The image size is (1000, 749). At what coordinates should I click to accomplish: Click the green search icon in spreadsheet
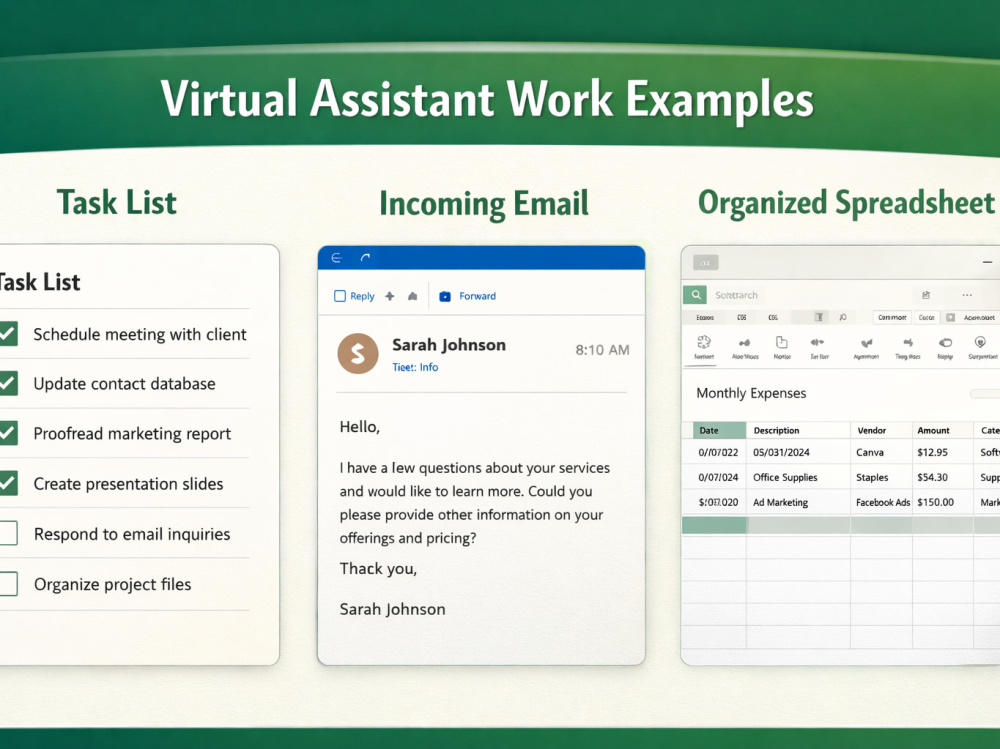click(x=696, y=295)
